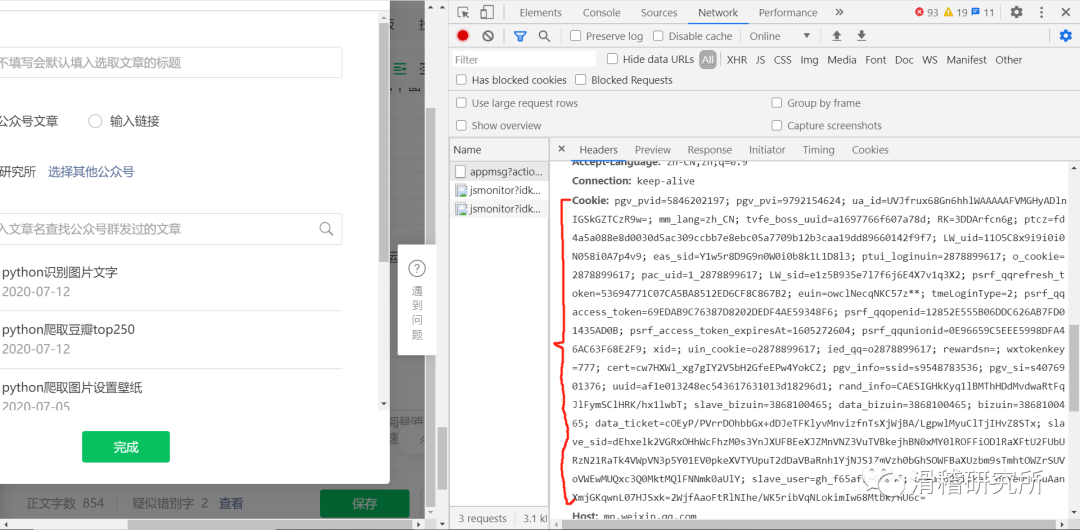The width and height of the screenshot is (1080, 530).
Task: Click the 遇到问题 help question icon
Action: click(x=417, y=268)
